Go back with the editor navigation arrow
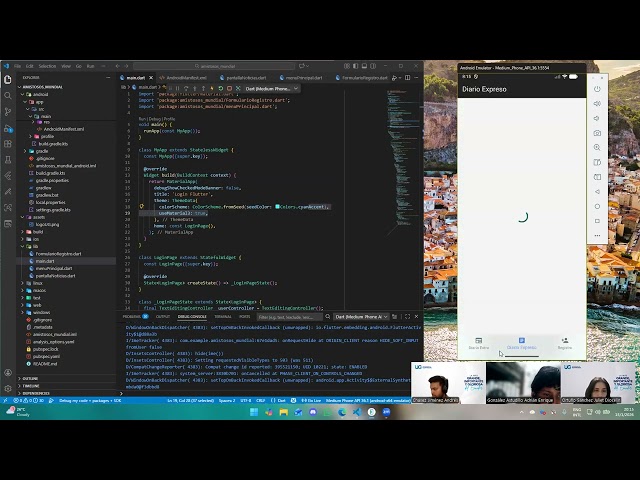This screenshot has height=480, width=640. 118,66
